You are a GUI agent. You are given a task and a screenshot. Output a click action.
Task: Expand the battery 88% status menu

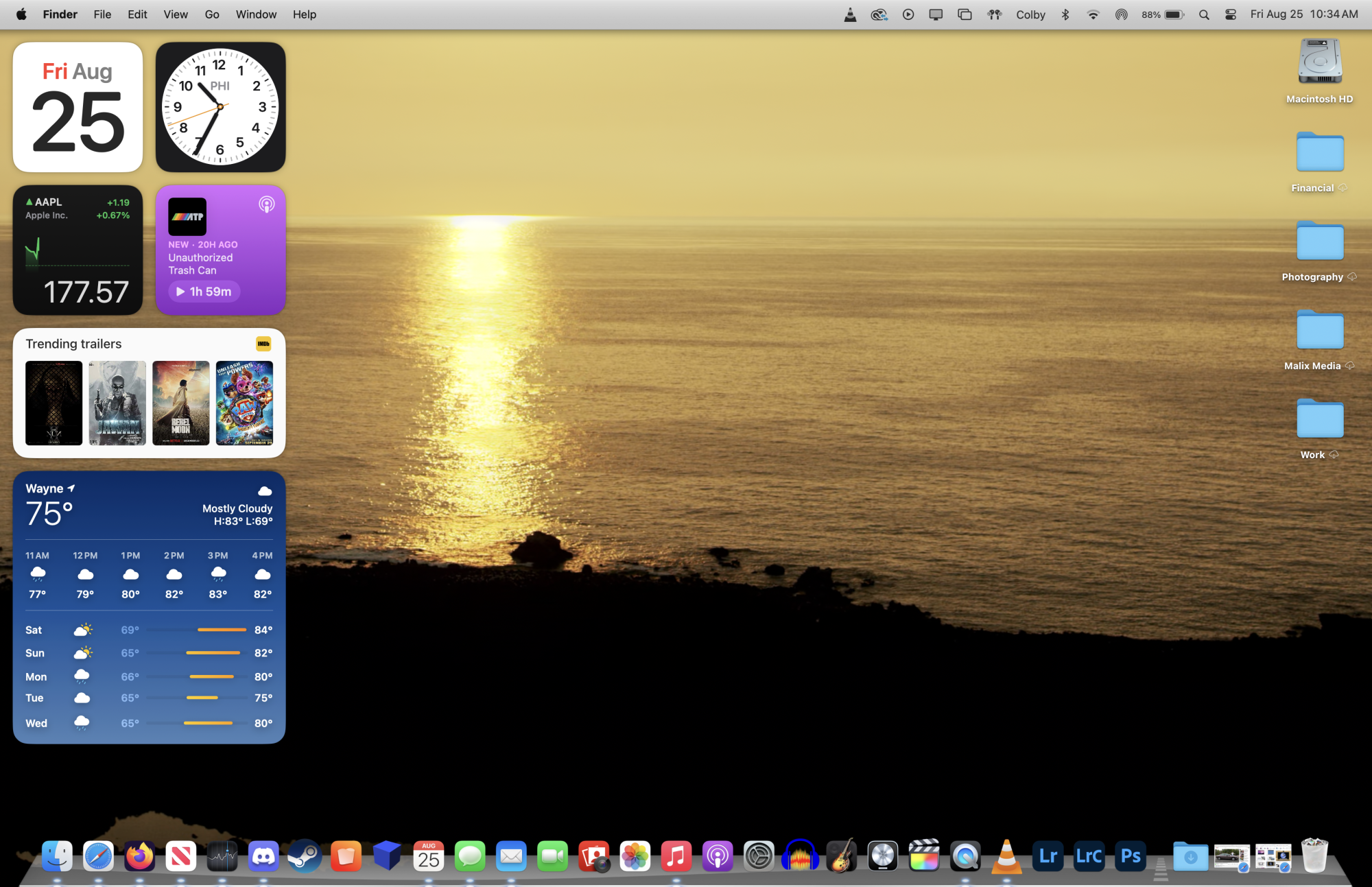pyautogui.click(x=1163, y=14)
